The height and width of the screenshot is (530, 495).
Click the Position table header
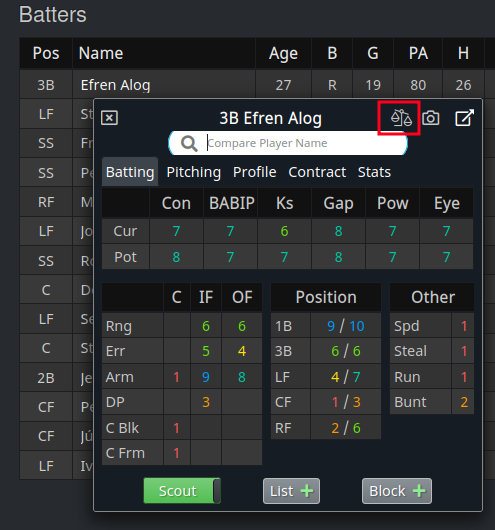(x=326, y=297)
